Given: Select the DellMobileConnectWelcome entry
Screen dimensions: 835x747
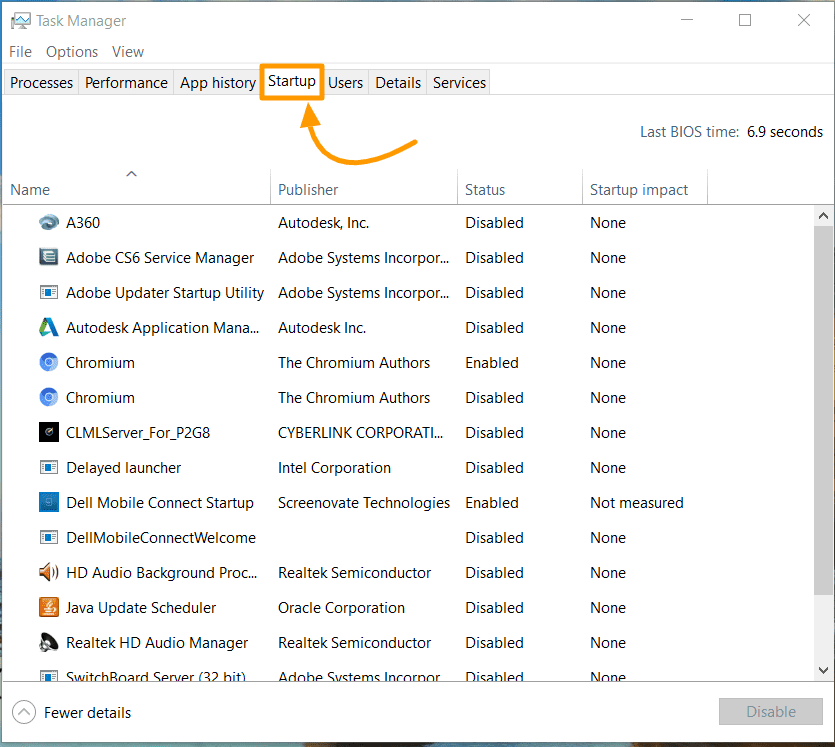Looking at the screenshot, I should (161, 538).
